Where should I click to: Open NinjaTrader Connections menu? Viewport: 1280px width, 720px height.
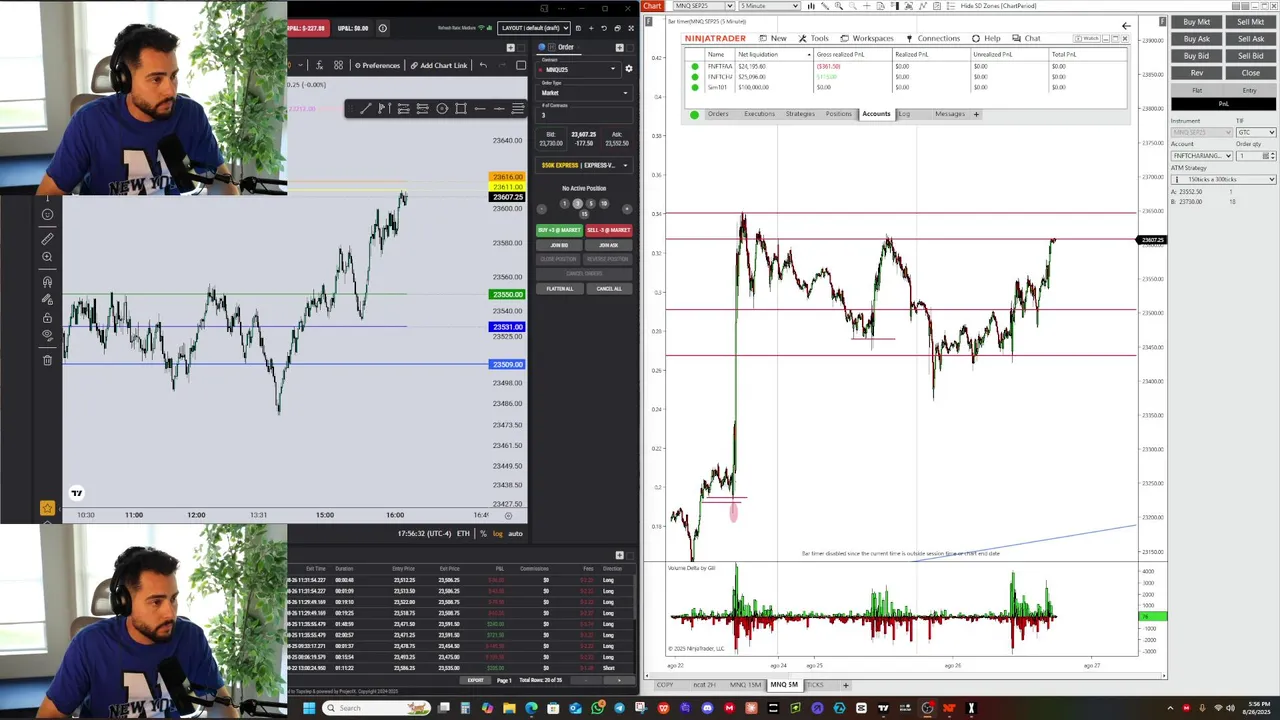(x=932, y=38)
